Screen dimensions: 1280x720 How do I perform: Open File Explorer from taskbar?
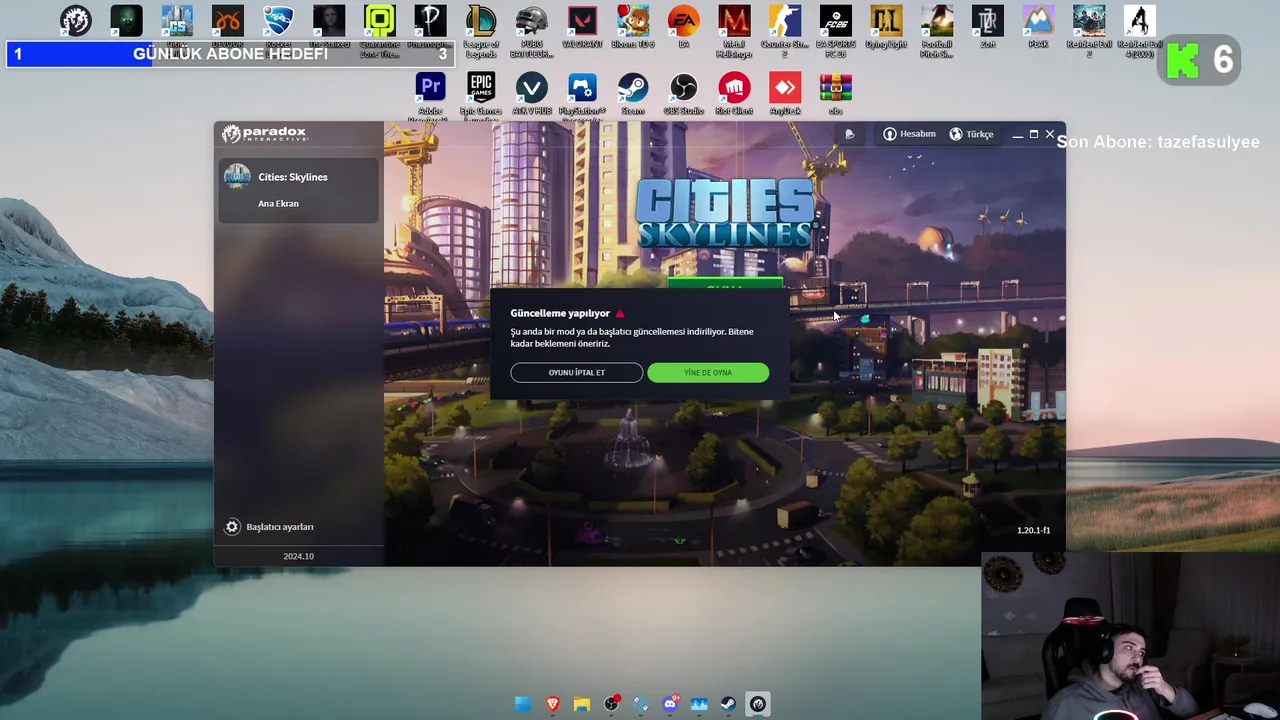582,704
